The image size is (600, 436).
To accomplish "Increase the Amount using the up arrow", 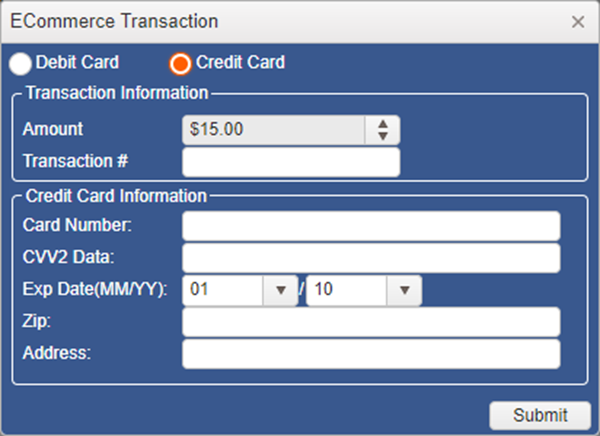I will [x=382, y=124].
